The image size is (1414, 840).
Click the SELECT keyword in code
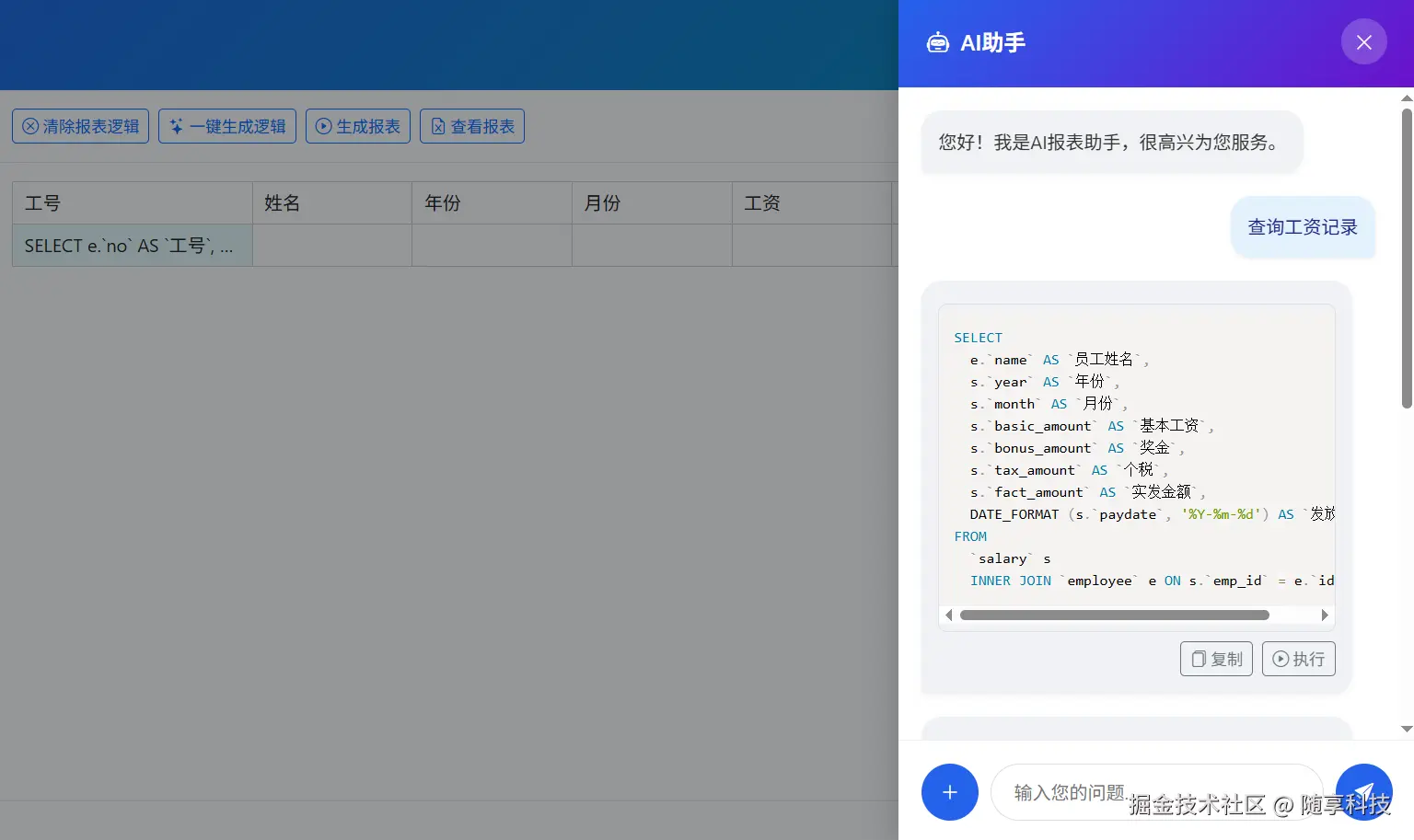978,338
